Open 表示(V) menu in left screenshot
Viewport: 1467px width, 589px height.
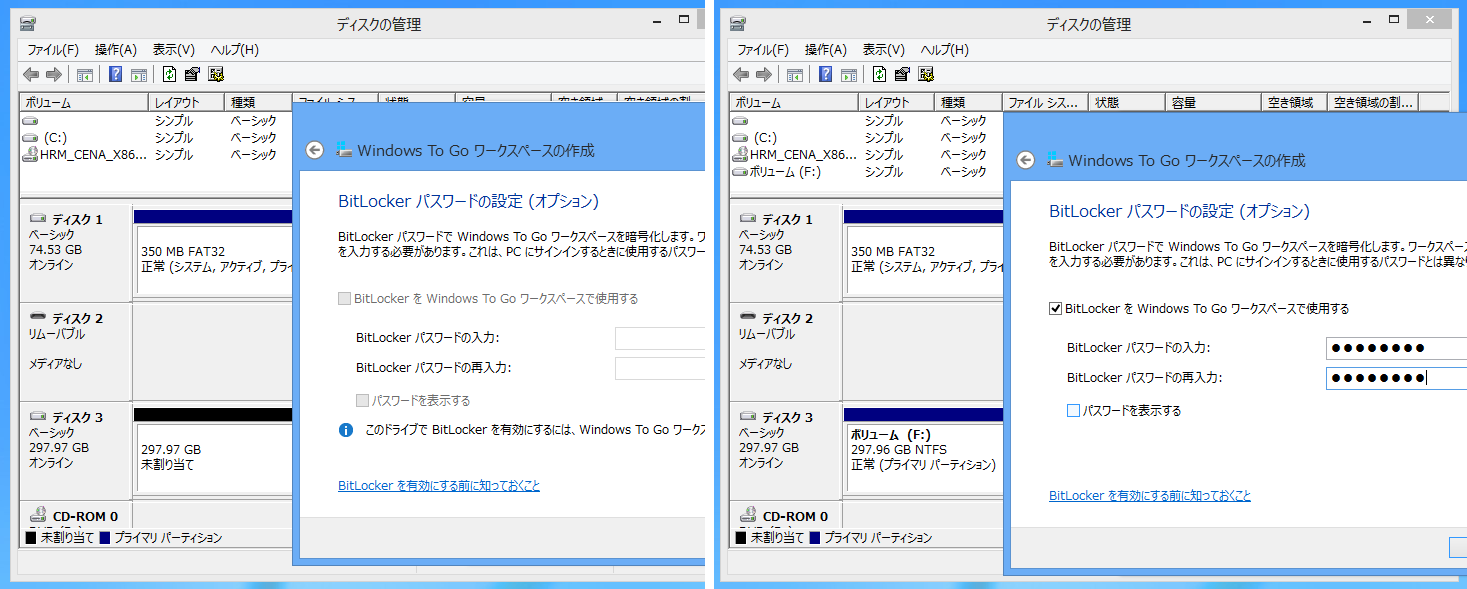tap(173, 49)
